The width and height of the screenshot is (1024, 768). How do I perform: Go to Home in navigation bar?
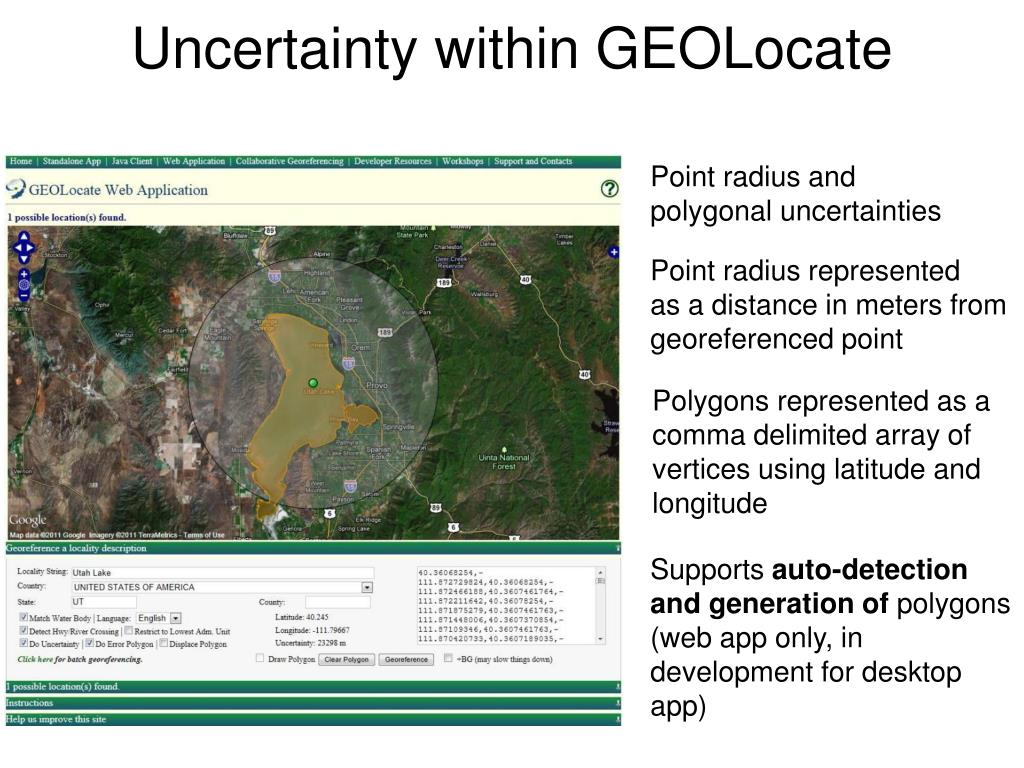[21, 161]
